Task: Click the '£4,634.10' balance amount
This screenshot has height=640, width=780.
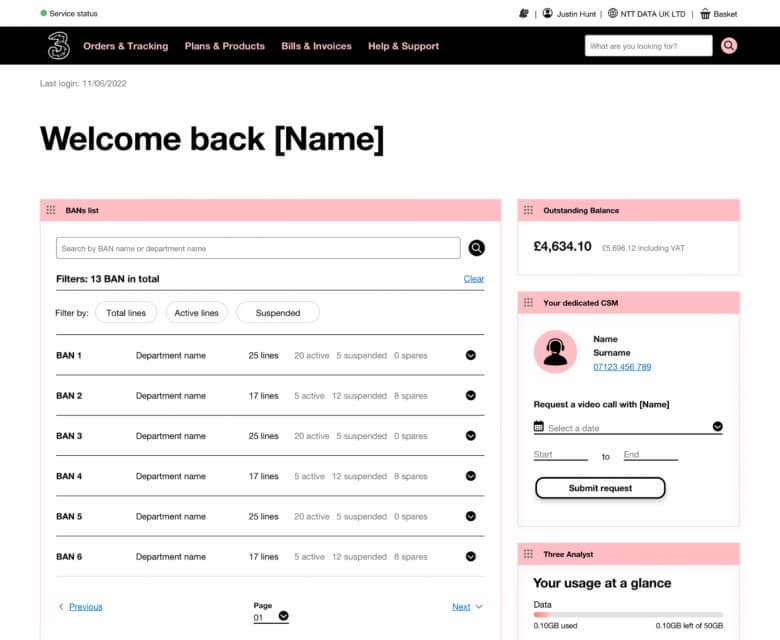Action: pyautogui.click(x=562, y=246)
